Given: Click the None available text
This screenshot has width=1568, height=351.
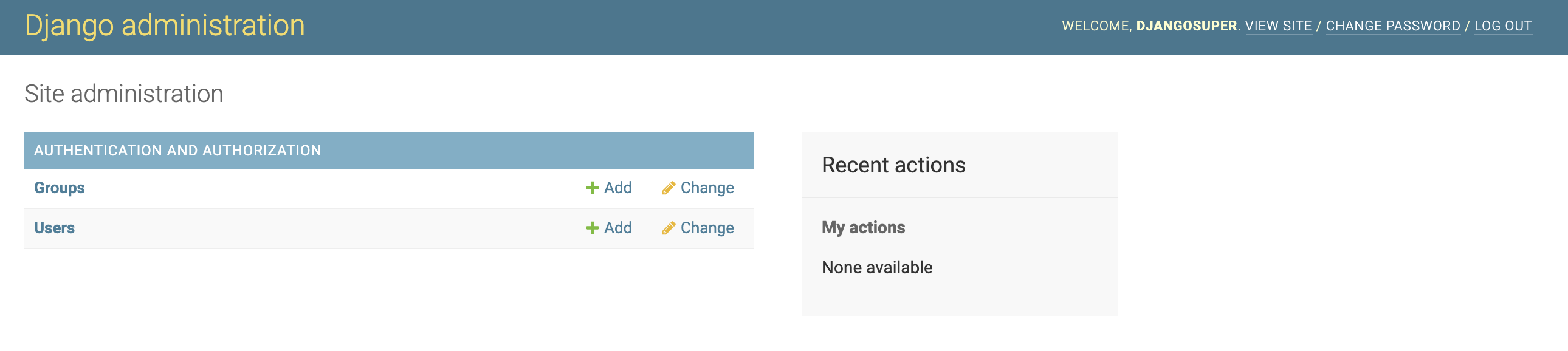Looking at the screenshot, I should point(876,268).
